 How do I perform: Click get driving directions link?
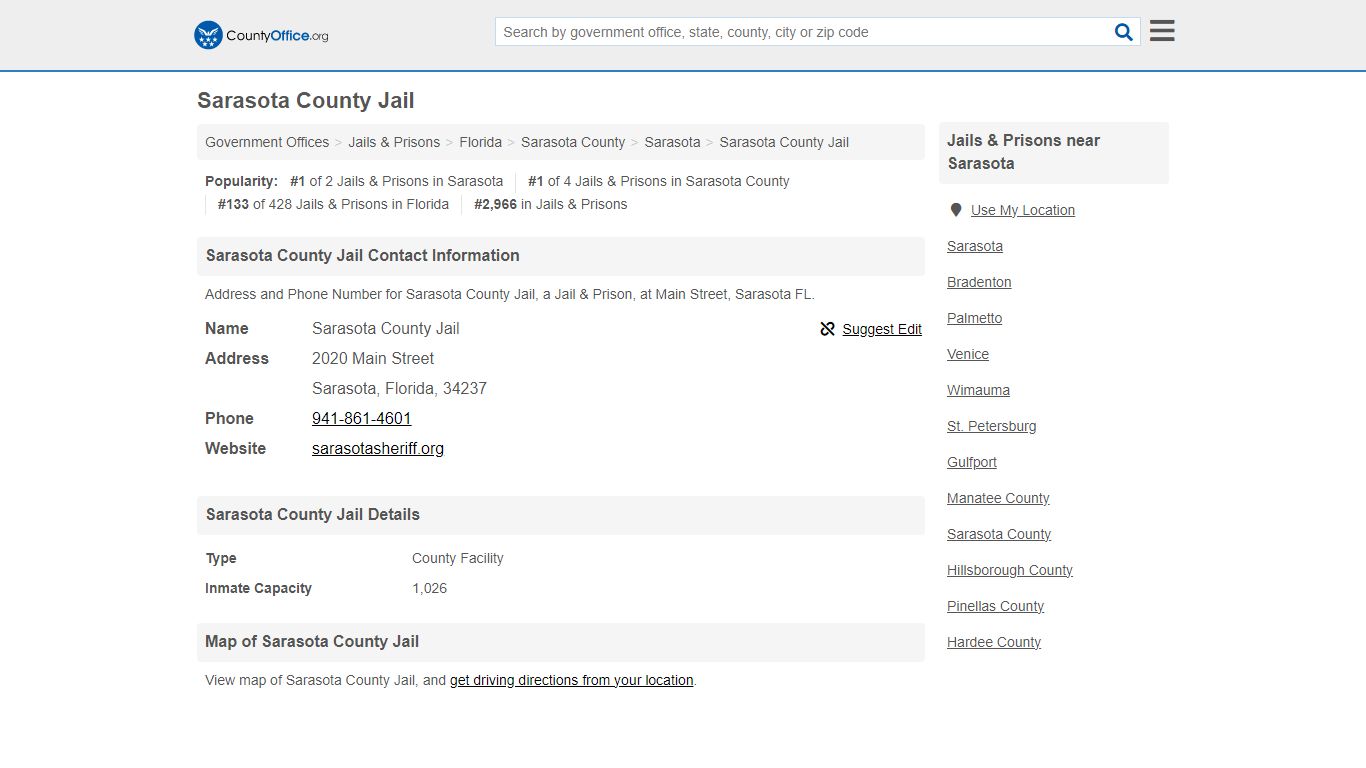[x=572, y=680]
